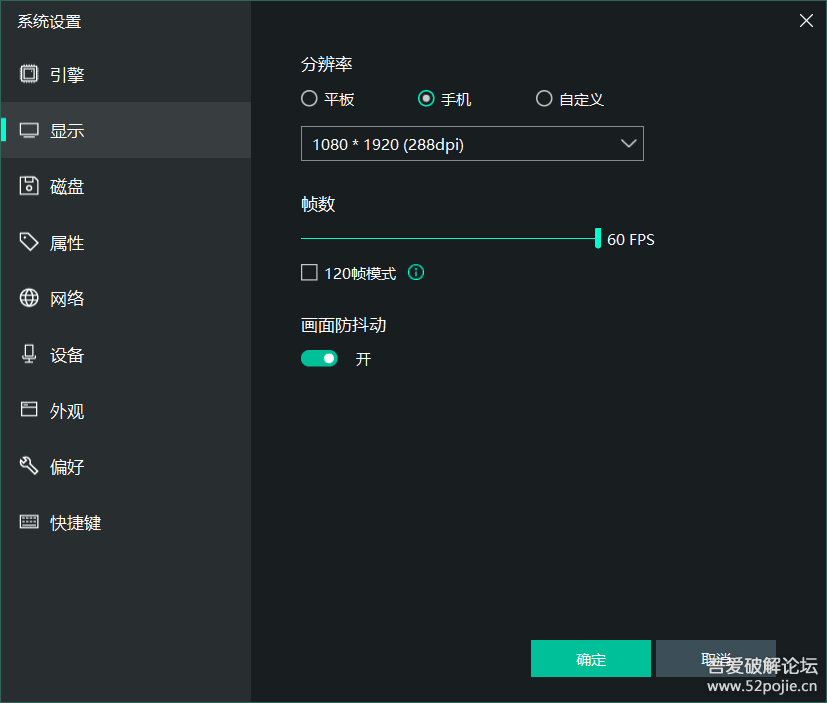Select the 平板 resolution radio button
Image resolution: width=827 pixels, height=703 pixels.
click(309, 99)
